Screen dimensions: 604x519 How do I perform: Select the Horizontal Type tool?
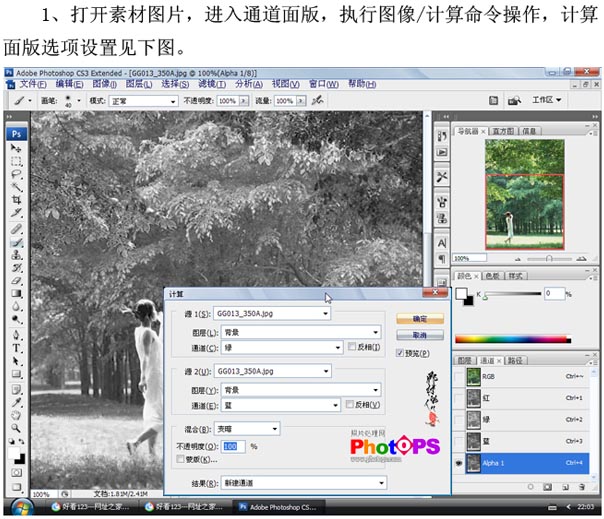click(16, 348)
